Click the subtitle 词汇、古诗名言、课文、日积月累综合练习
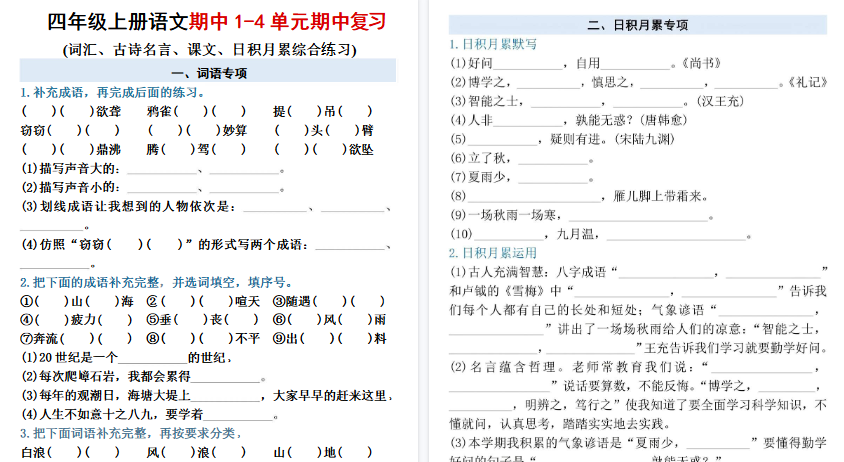Viewport: 844px width, 462px height. pyautogui.click(x=210, y=50)
